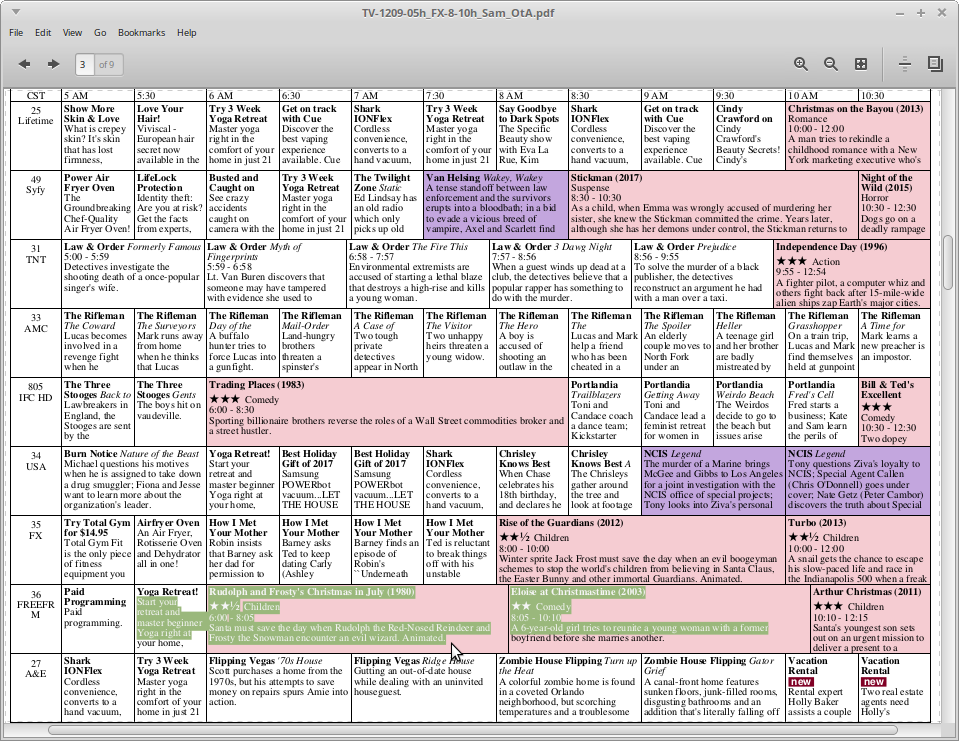The width and height of the screenshot is (959, 741).
Task: Maximize the PDF viewer window
Action: [x=920, y=13]
